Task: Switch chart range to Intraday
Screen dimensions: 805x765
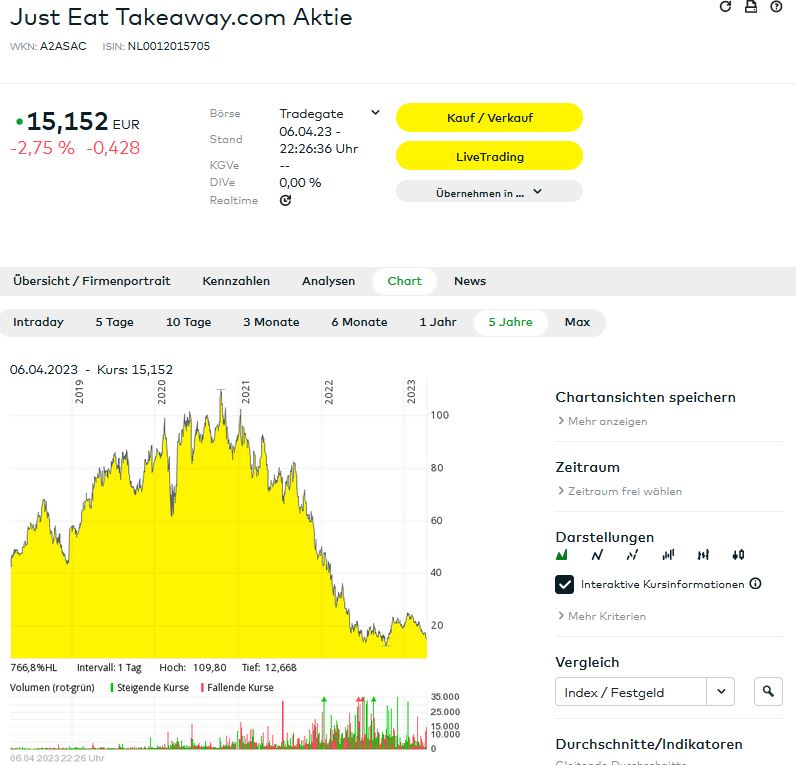Action: (x=38, y=322)
